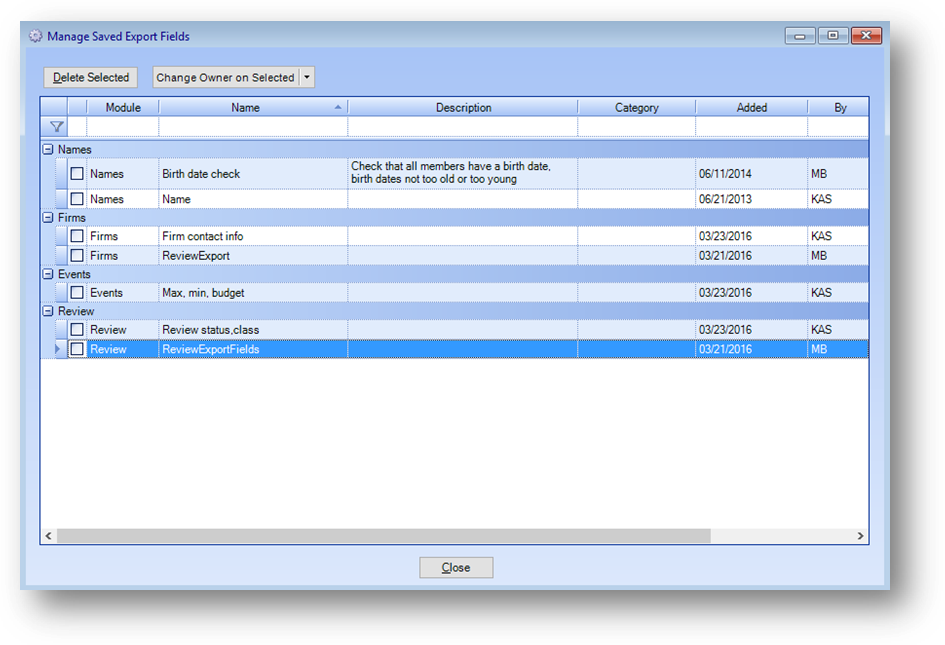Screen dimensions: 945x645
Task: Sort by the Module column header
Action: pyautogui.click(x=123, y=107)
